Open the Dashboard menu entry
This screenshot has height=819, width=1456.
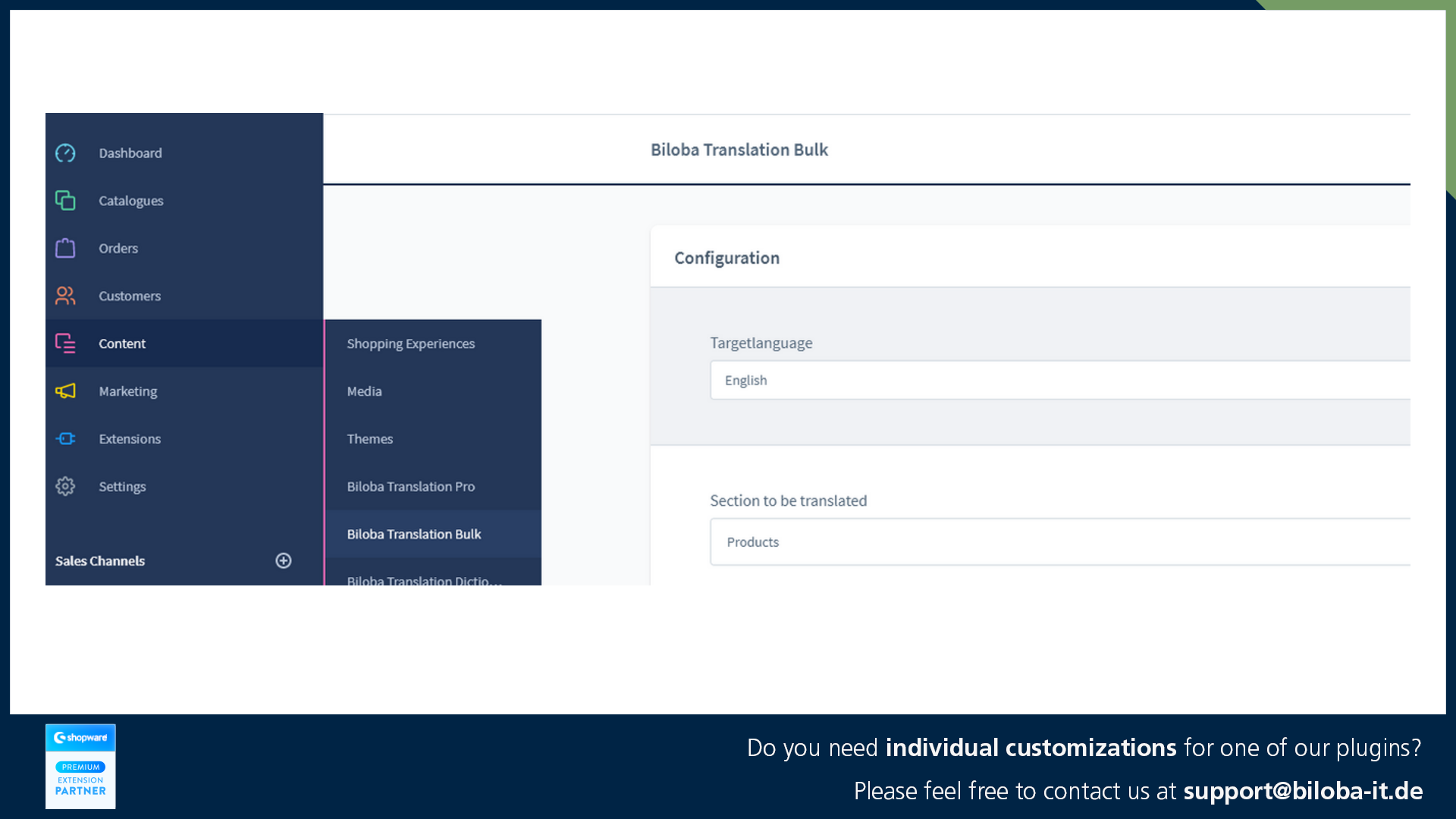click(x=184, y=153)
